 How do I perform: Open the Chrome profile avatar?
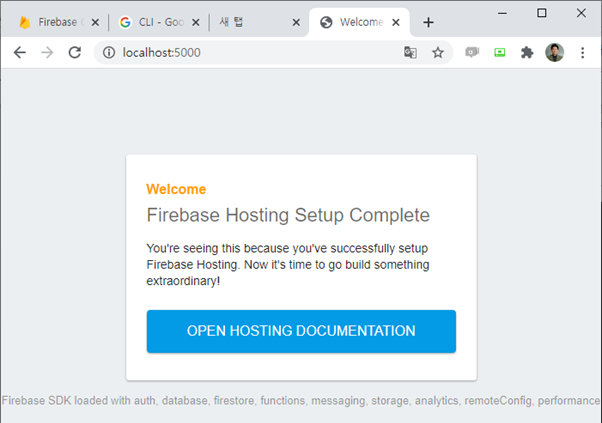(554, 52)
